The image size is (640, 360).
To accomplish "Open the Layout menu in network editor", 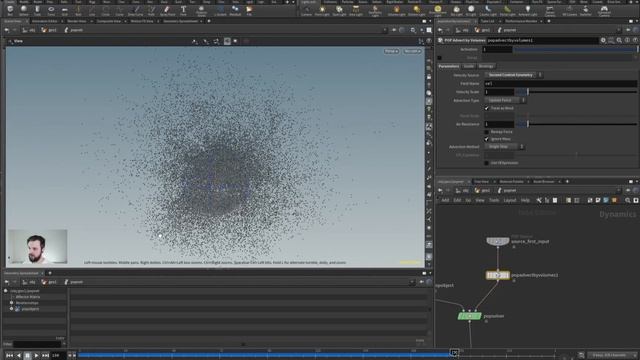I will [509, 200].
